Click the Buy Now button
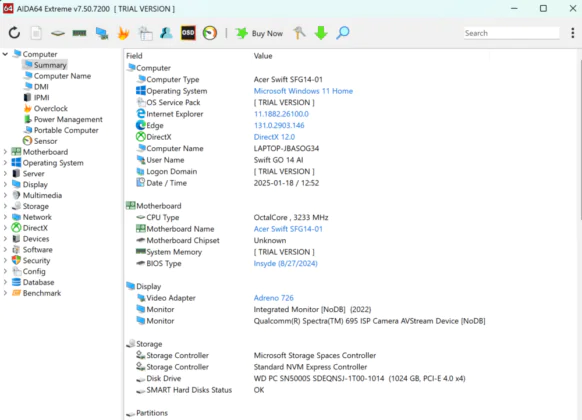Viewport: 582px width, 420px height. (259, 33)
